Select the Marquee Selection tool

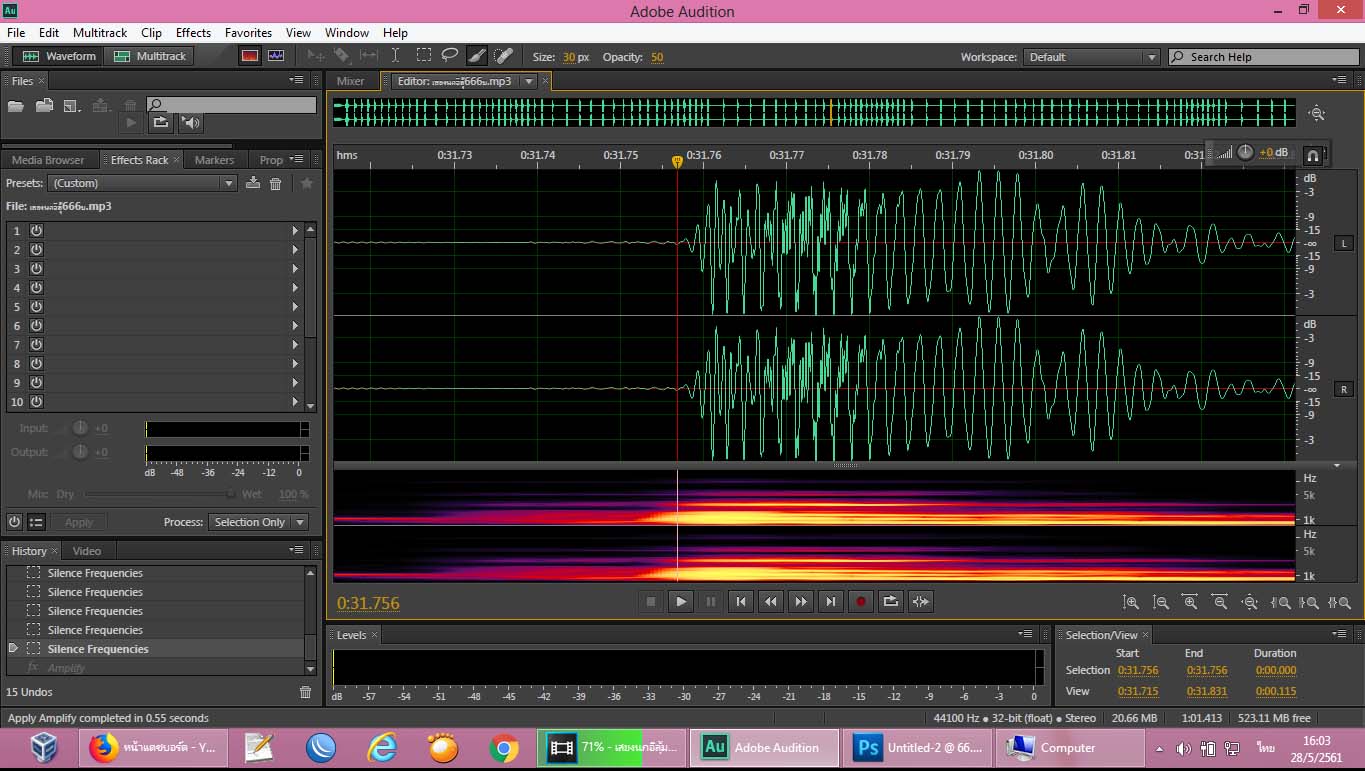pyautogui.click(x=424, y=56)
